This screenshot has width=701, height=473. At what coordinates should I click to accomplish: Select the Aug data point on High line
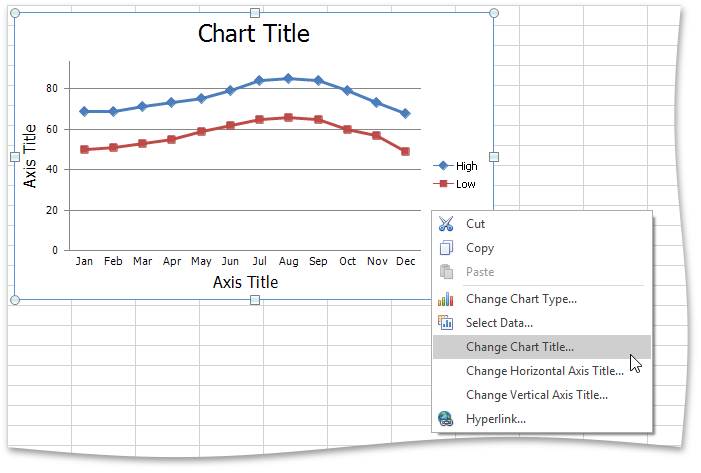click(x=288, y=78)
